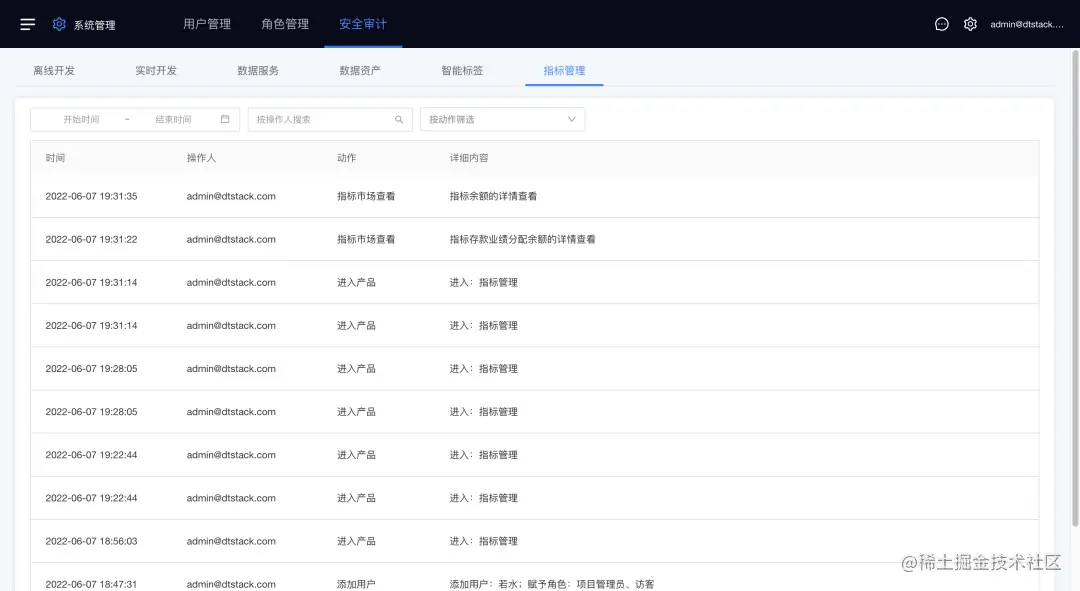Click the settings gear in the top bar

970,24
